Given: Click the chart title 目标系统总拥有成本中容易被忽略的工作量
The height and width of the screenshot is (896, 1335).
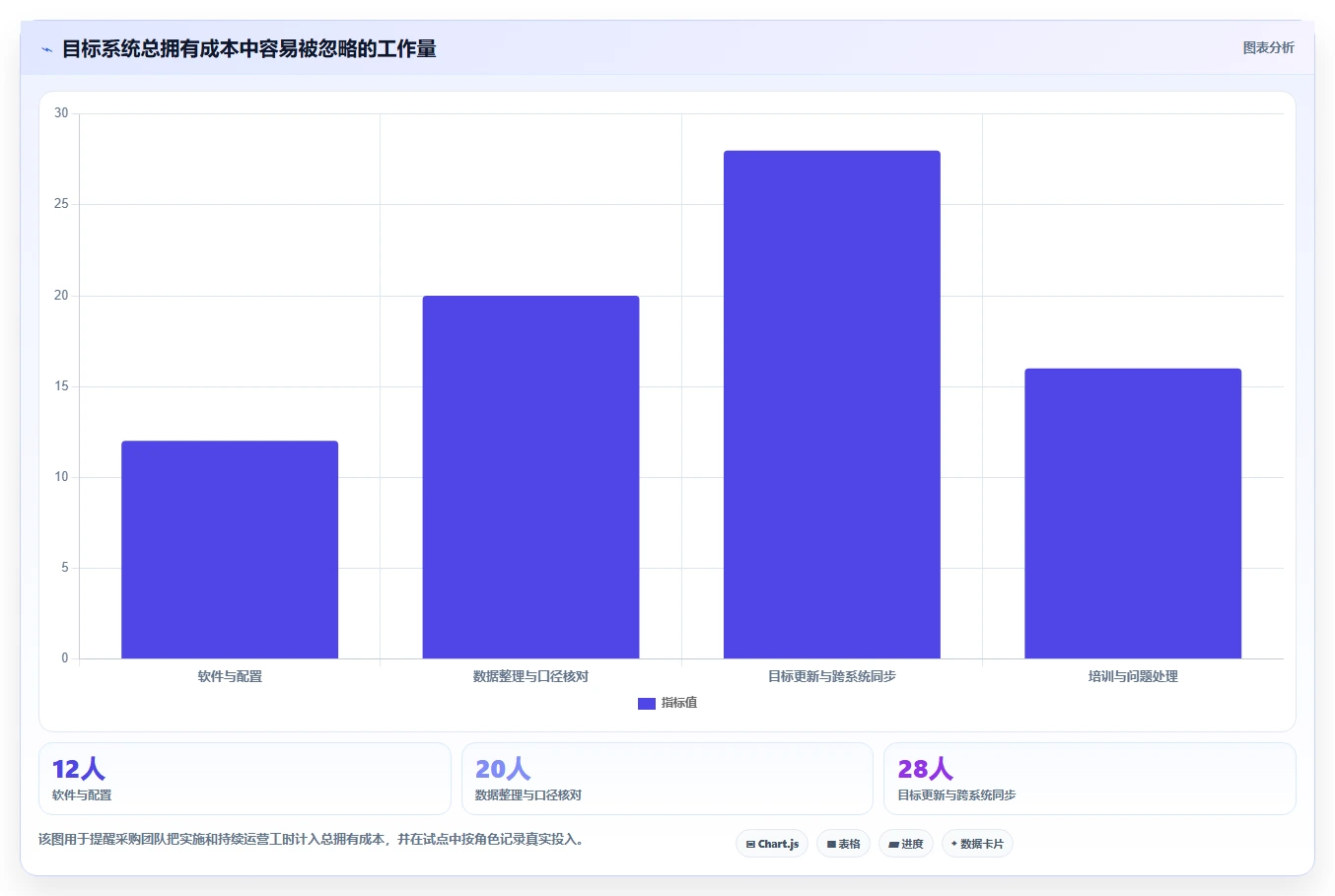Looking at the screenshot, I should (x=249, y=48).
